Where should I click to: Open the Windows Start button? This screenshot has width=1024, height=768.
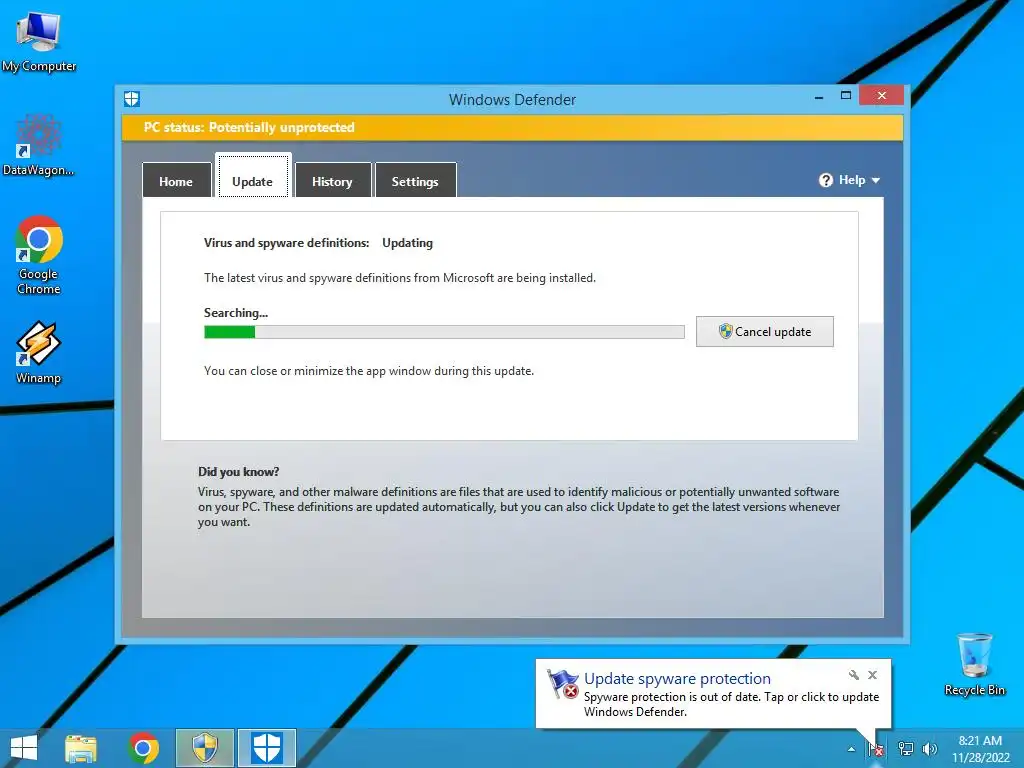[x=24, y=748]
